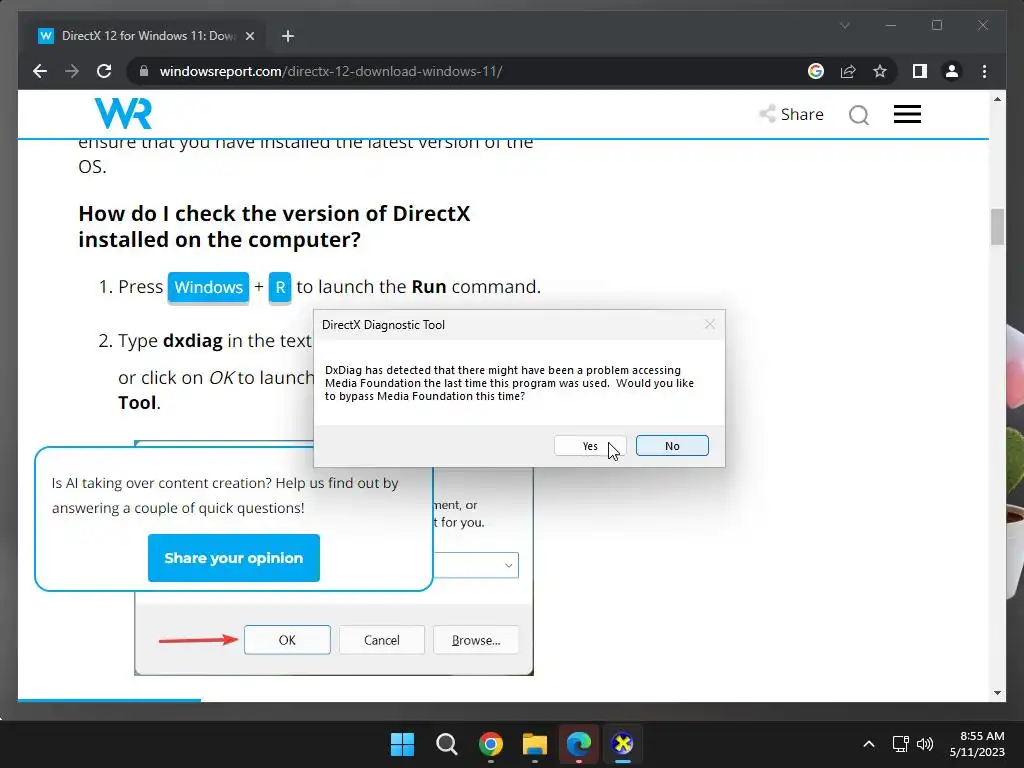Click the volume icon in the system tray
This screenshot has width=1024, height=768.
pyautogui.click(x=925, y=744)
